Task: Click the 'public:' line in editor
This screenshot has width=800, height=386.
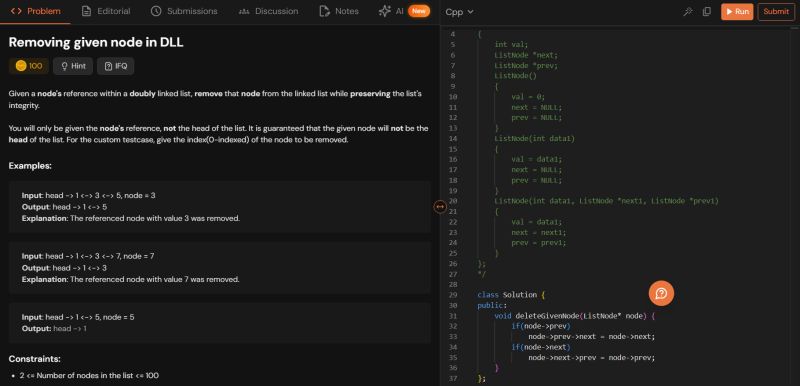Action: point(492,305)
